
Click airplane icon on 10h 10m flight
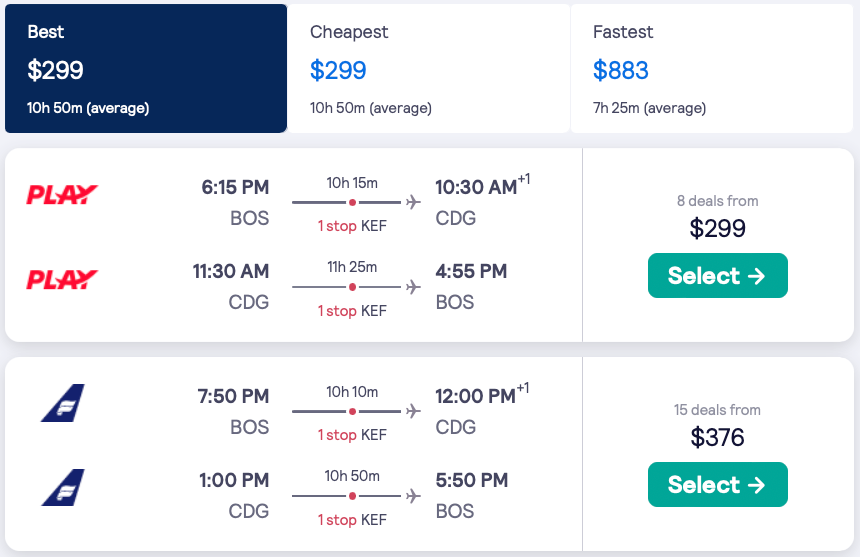pos(413,411)
